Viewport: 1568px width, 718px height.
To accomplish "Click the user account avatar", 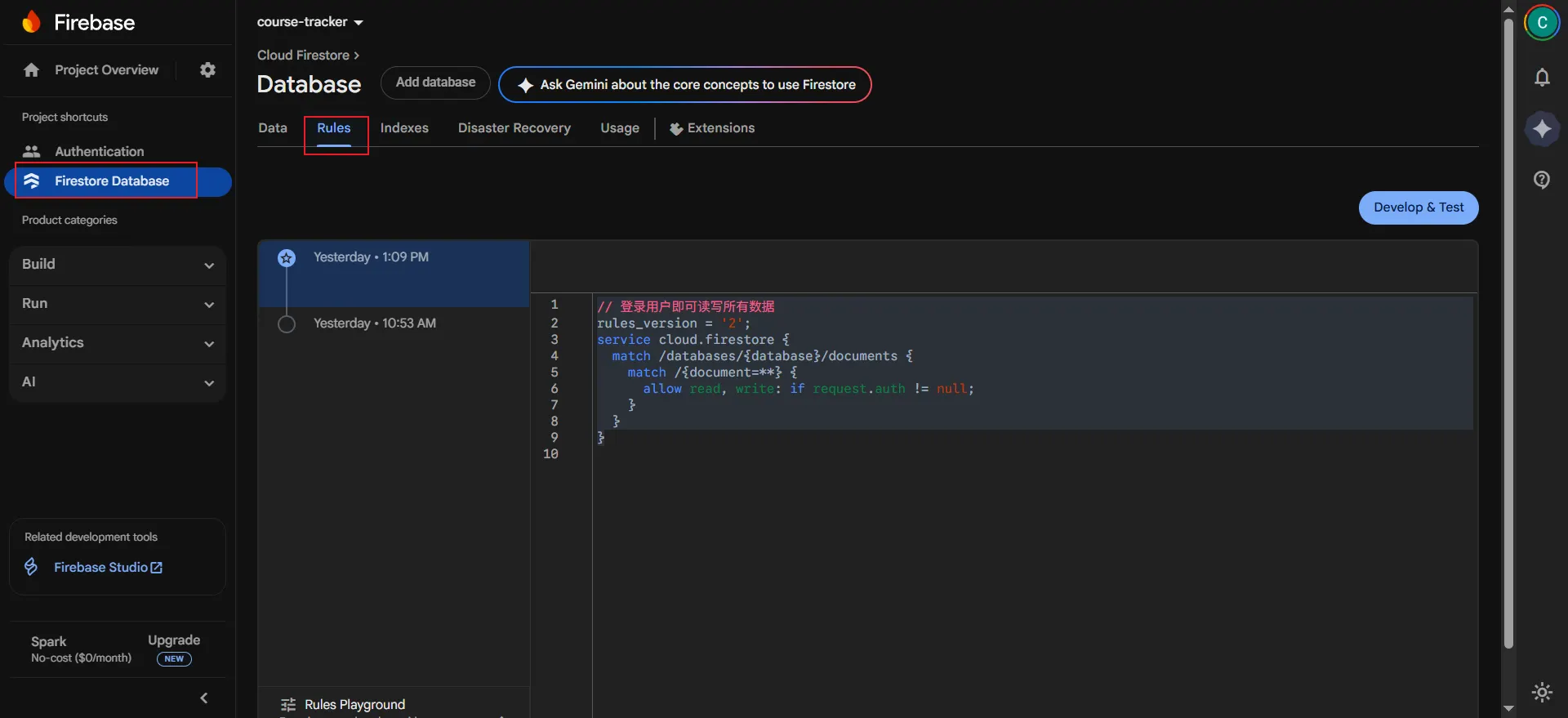I will tap(1541, 23).
